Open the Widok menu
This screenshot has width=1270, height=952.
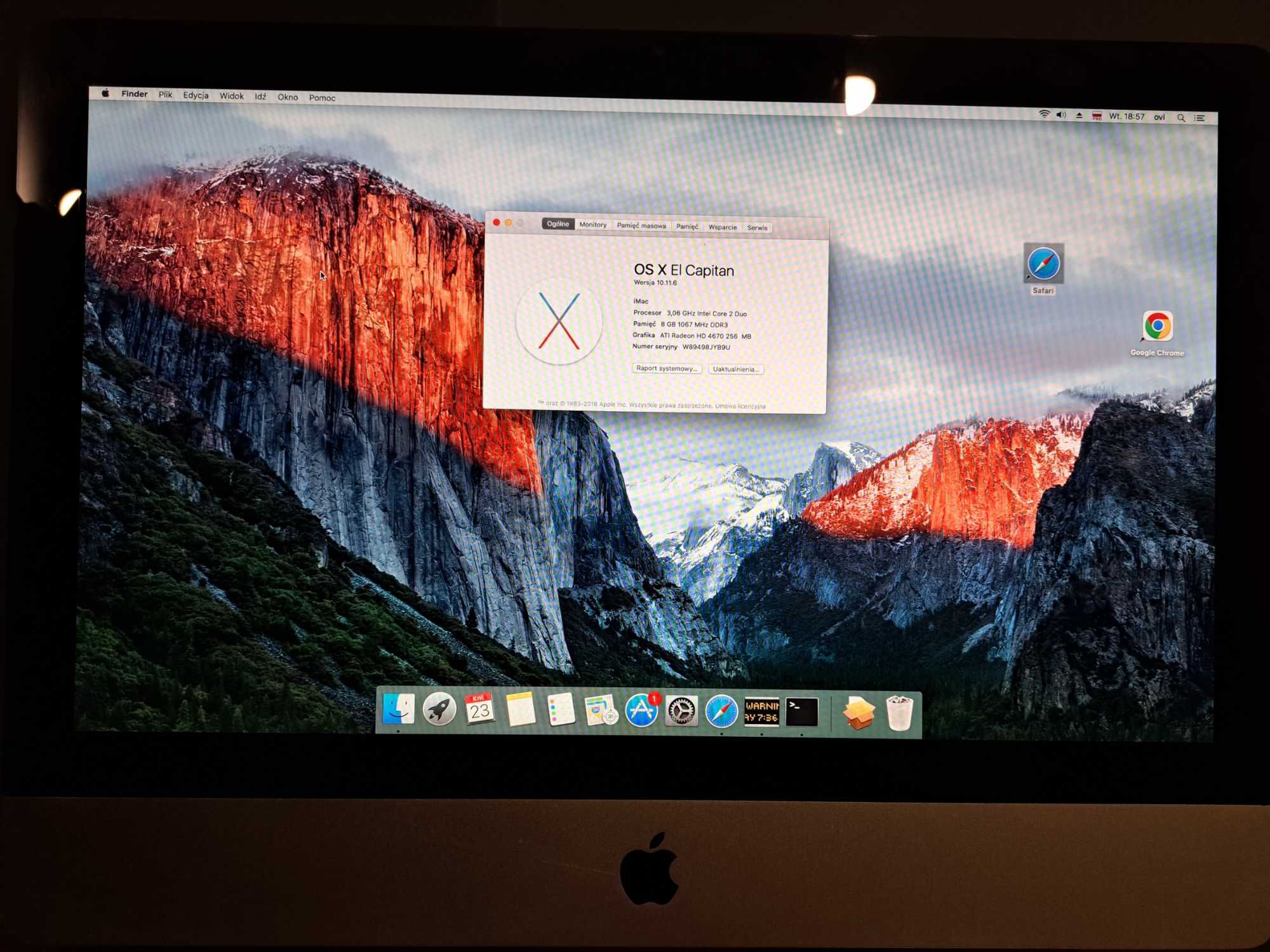pyautogui.click(x=232, y=96)
